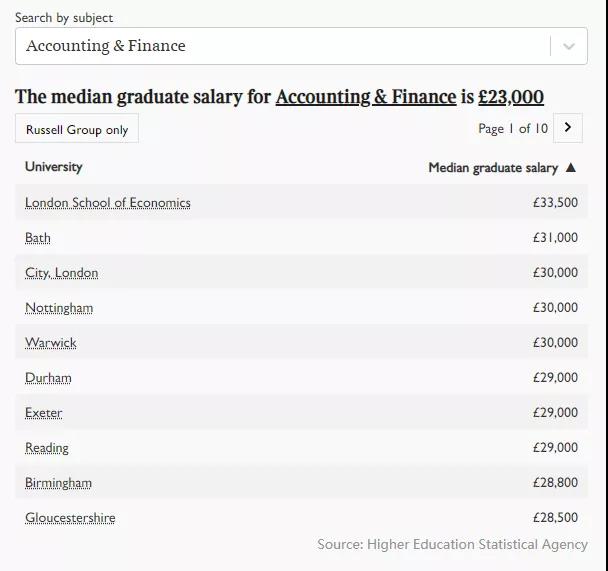Viewport: 608px width, 571px height.
Task: Sort by Median graduate salary arrow
Action: (571, 168)
